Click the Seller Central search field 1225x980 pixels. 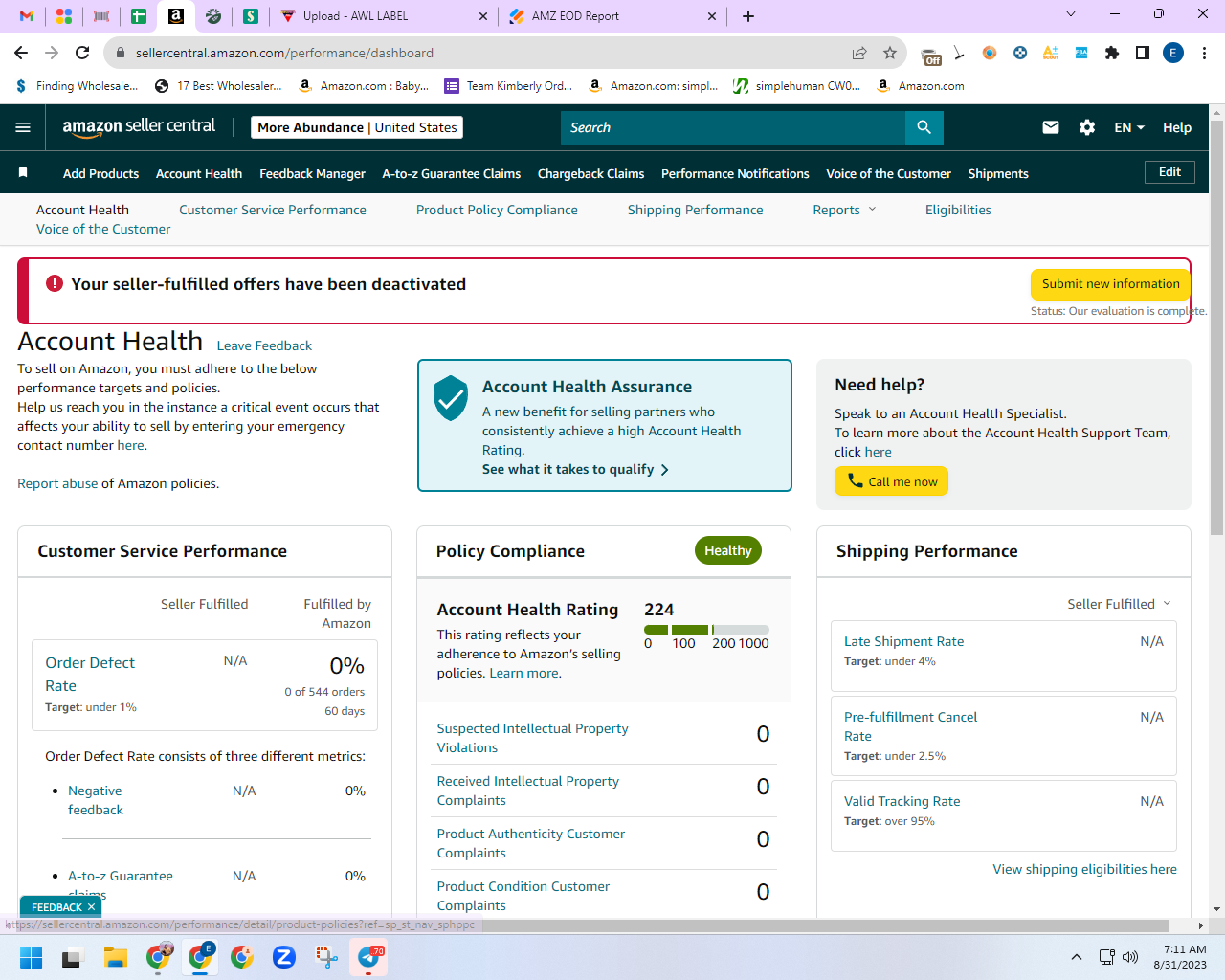(x=733, y=127)
